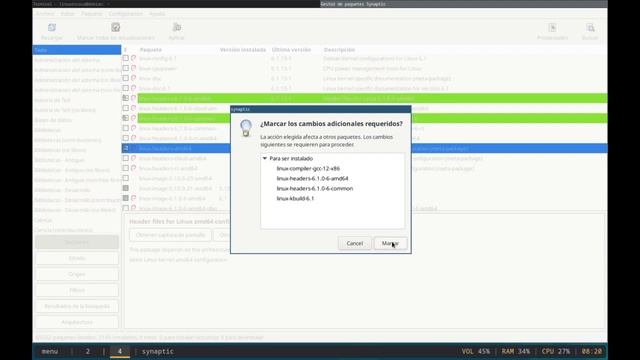Image resolution: width=640 pixels, height=360 pixels.
Task: Select linux-headers-6.1.0-6-amd64 in dialog list
Action: pos(312,178)
